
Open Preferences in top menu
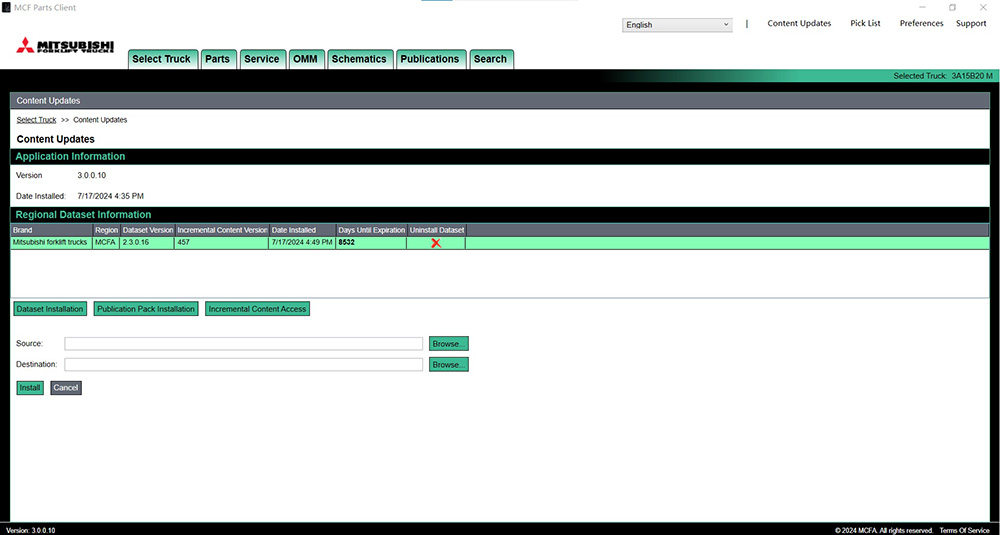click(922, 24)
